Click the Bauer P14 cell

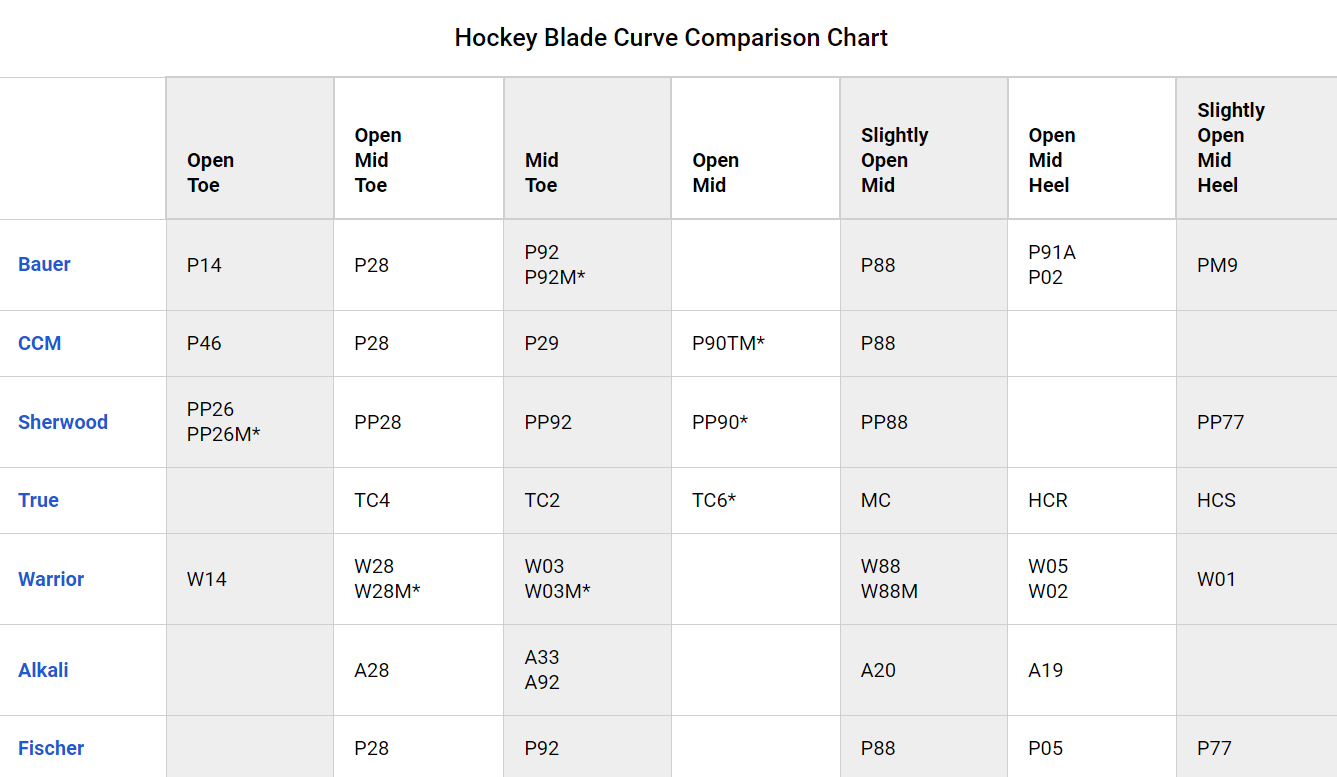pos(204,265)
